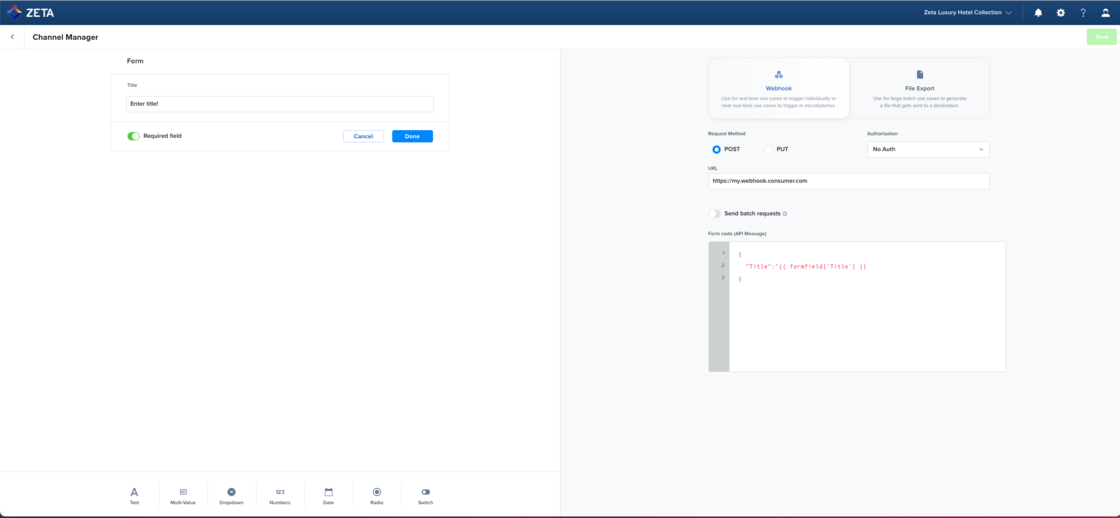The width and height of the screenshot is (1120, 518).
Task: Expand the Zeta Luxury Hotel Collection selector
Action: pyautogui.click(x=967, y=13)
